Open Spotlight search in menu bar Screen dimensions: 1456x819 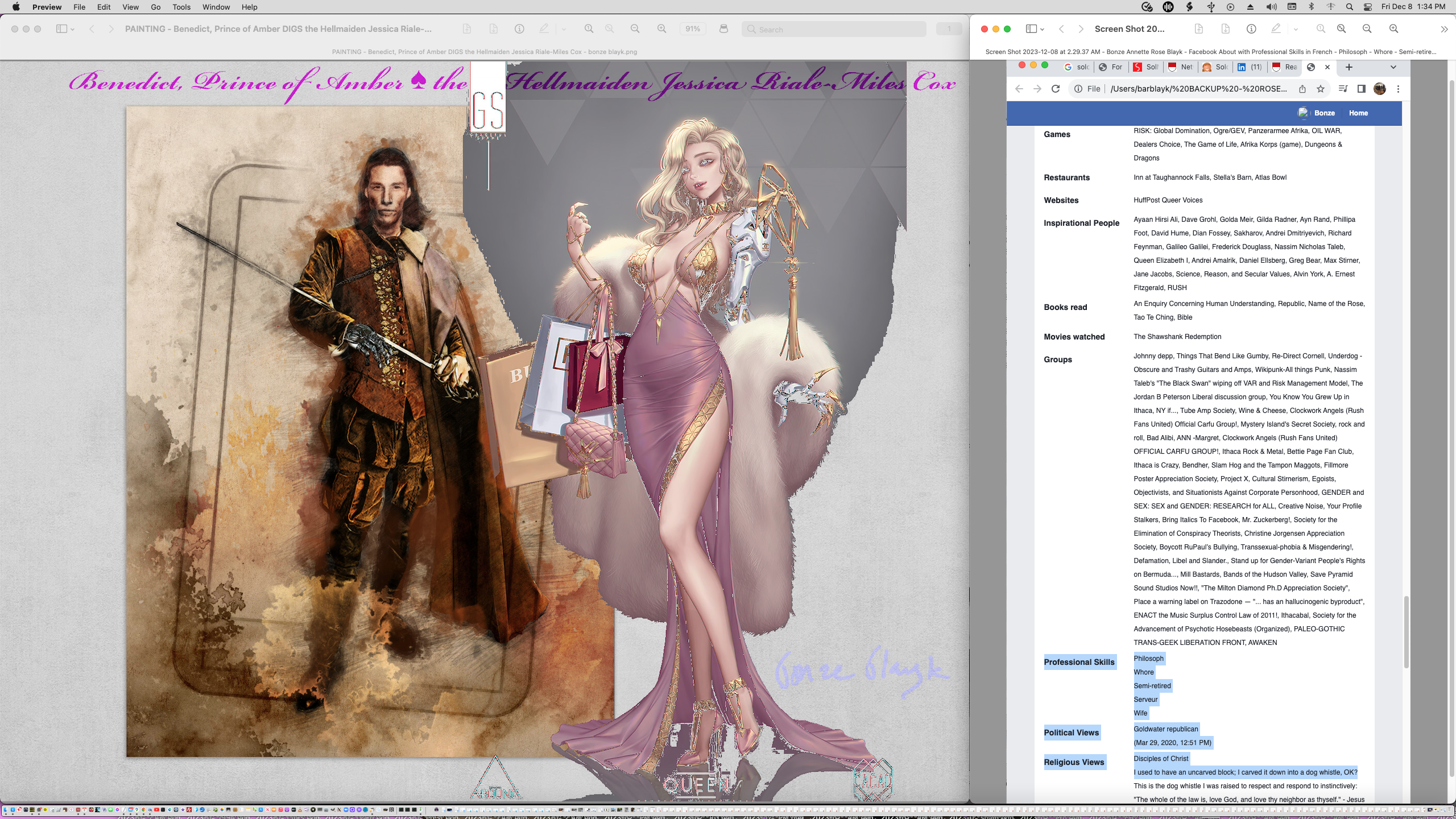[x=1349, y=7]
